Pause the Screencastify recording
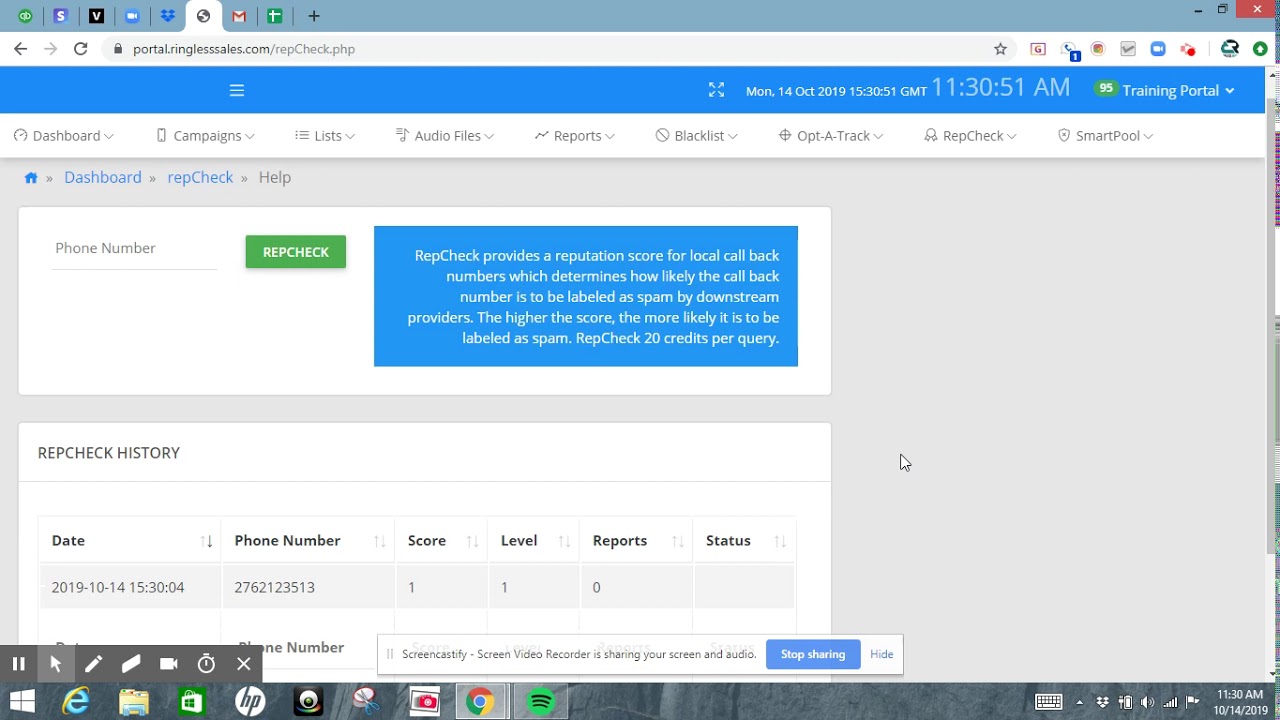Viewport: 1280px width, 720px height. coord(18,664)
